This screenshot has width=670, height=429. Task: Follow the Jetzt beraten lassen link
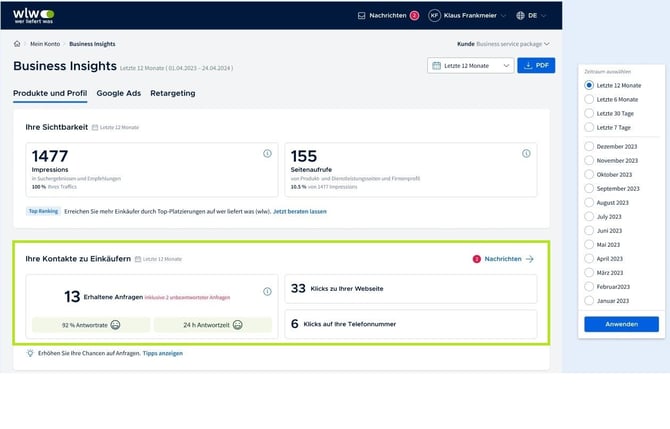pos(300,212)
